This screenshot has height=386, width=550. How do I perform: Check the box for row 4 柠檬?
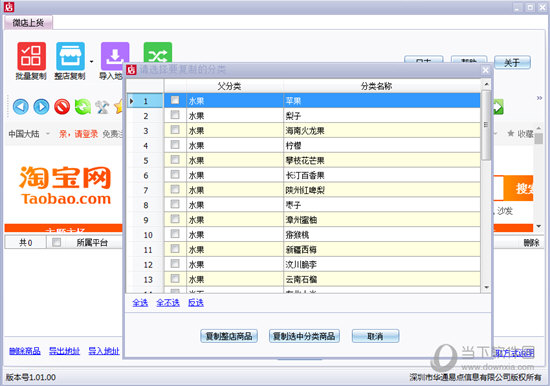point(175,145)
